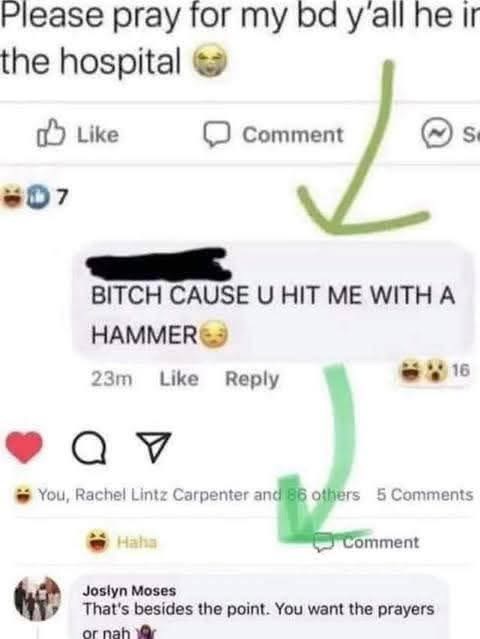
Task: Like the hammer comment reply
Action: point(179,379)
